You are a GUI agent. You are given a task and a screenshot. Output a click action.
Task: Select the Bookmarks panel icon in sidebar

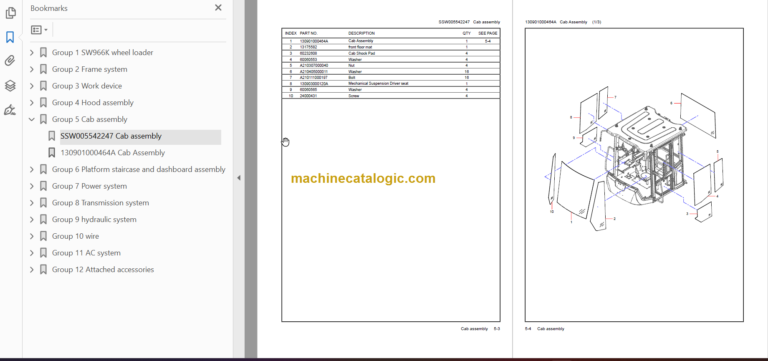(x=10, y=37)
